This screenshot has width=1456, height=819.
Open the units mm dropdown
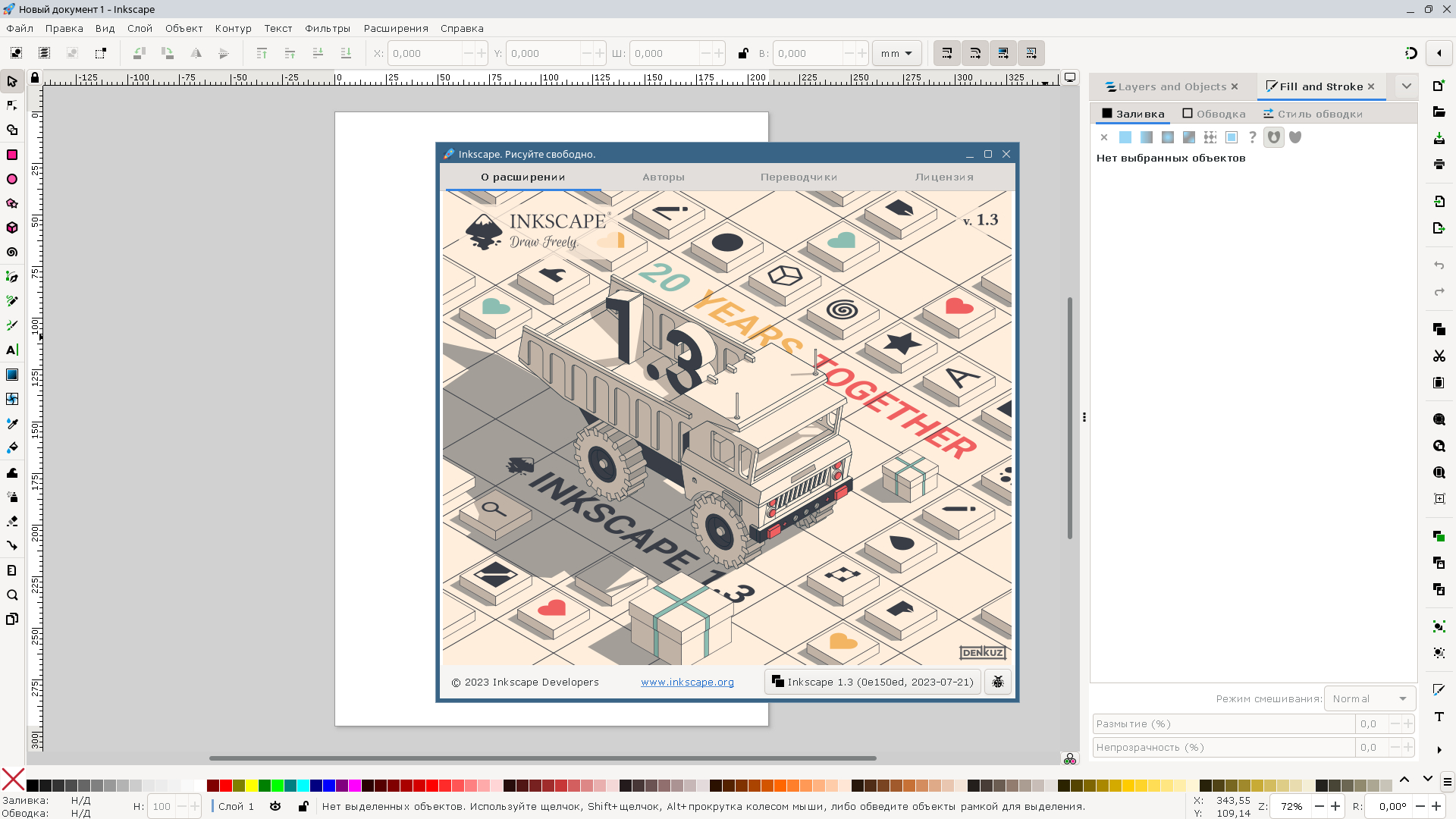897,53
